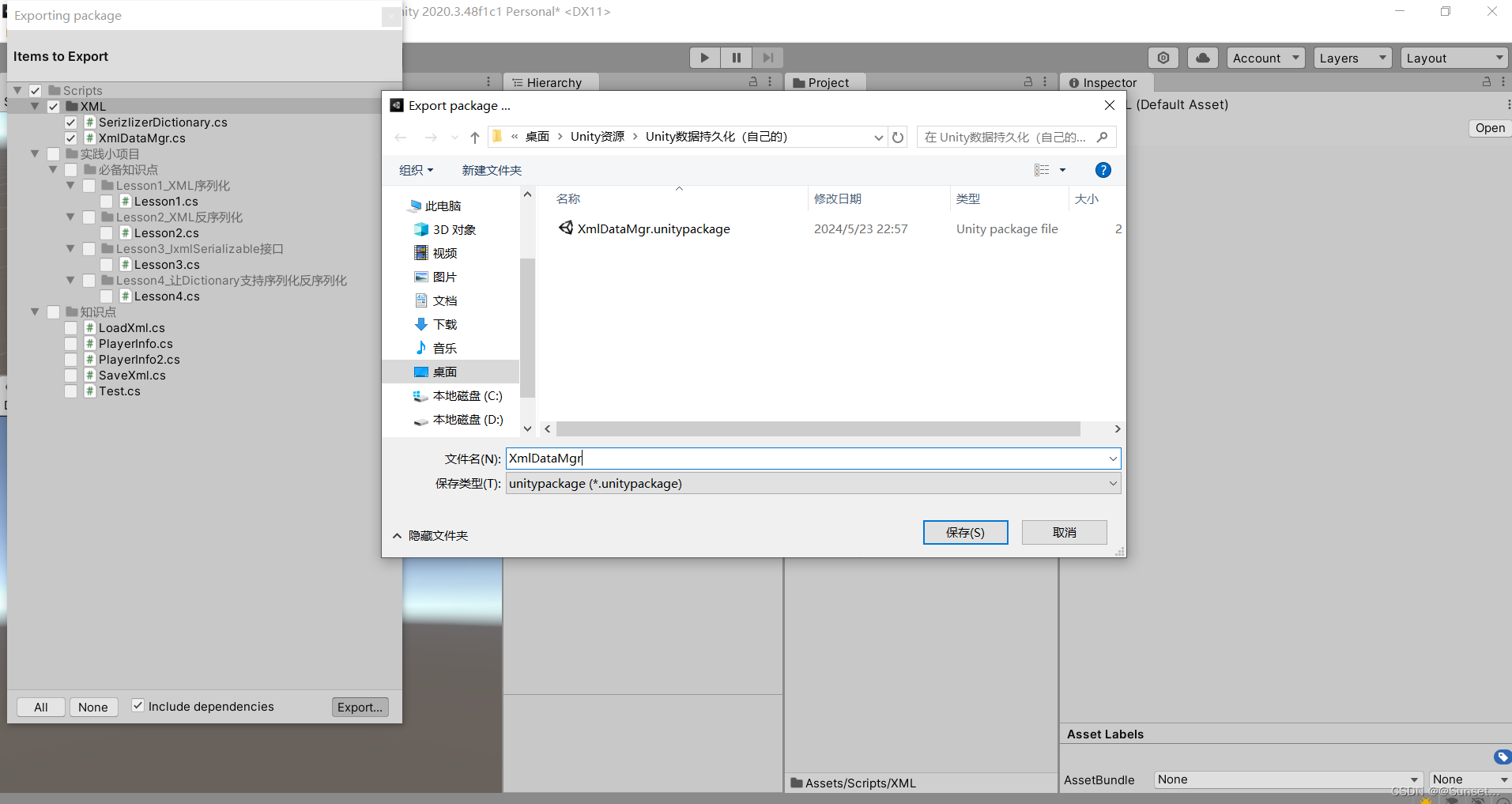Open the Collab history icon in the toolbar
The image size is (1512, 804).
pos(1163,58)
